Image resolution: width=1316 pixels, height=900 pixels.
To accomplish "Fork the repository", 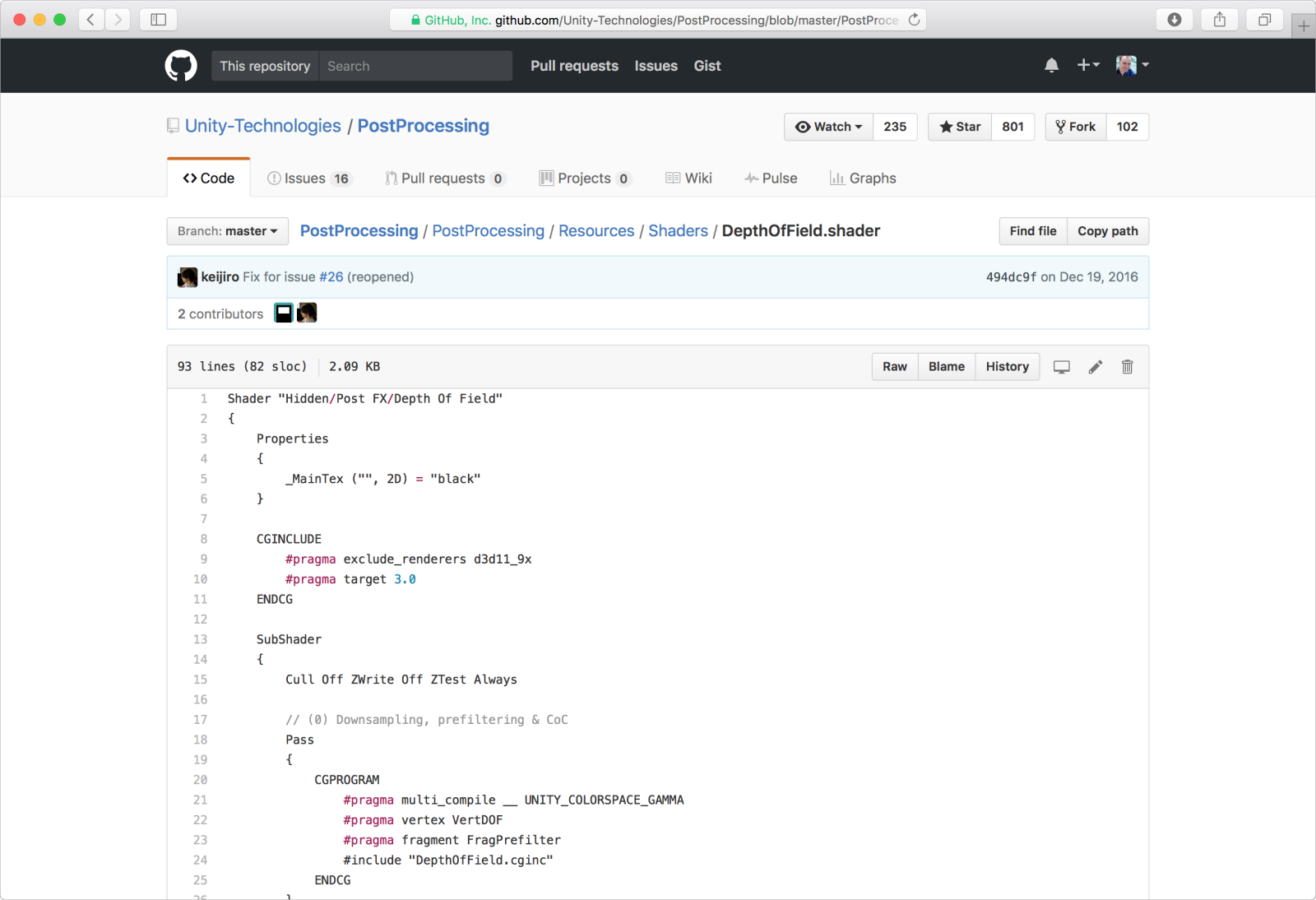I will pyautogui.click(x=1076, y=127).
